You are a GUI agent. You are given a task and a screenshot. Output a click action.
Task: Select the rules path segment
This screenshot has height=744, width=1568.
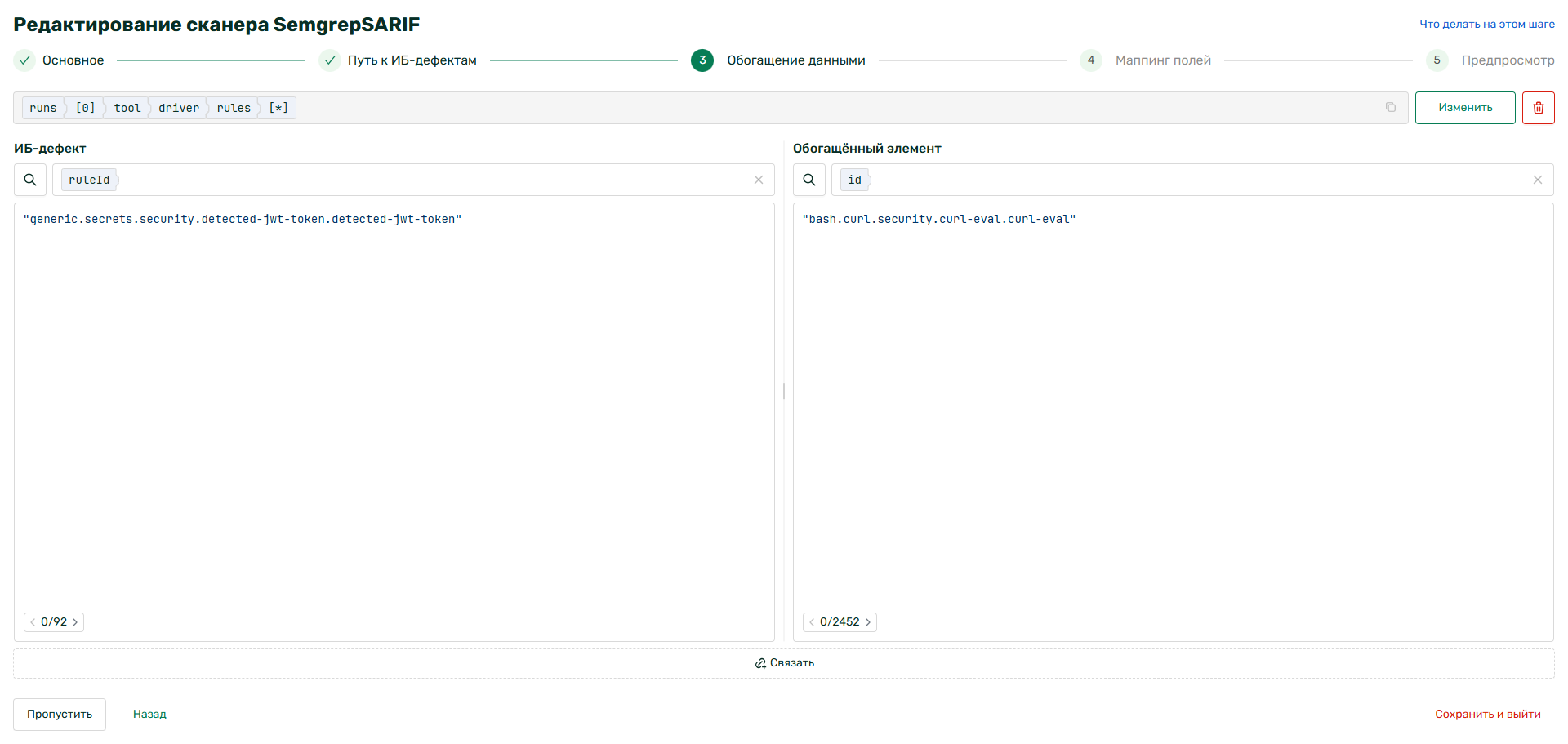pyautogui.click(x=234, y=108)
